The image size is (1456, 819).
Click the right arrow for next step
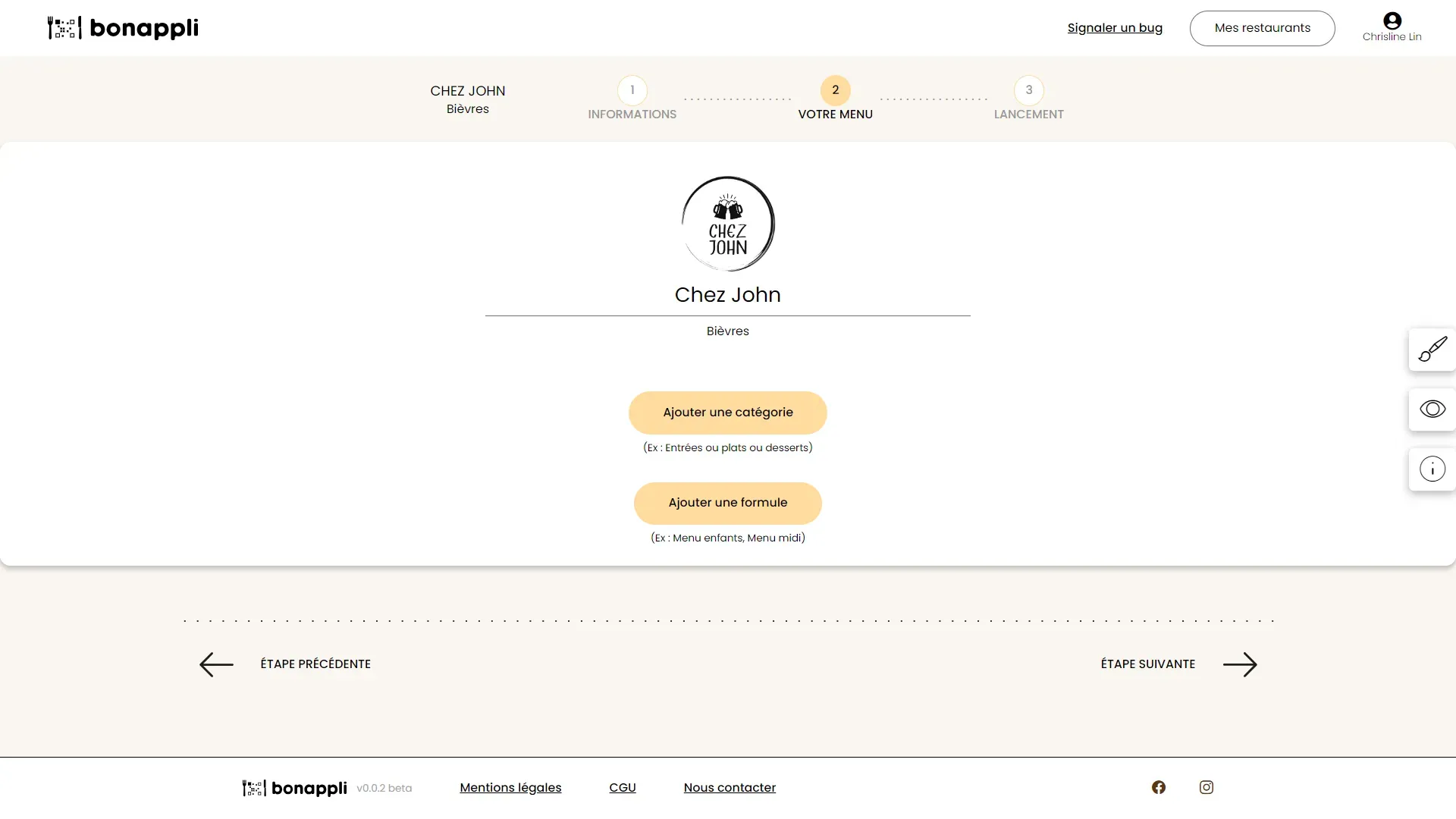point(1240,664)
